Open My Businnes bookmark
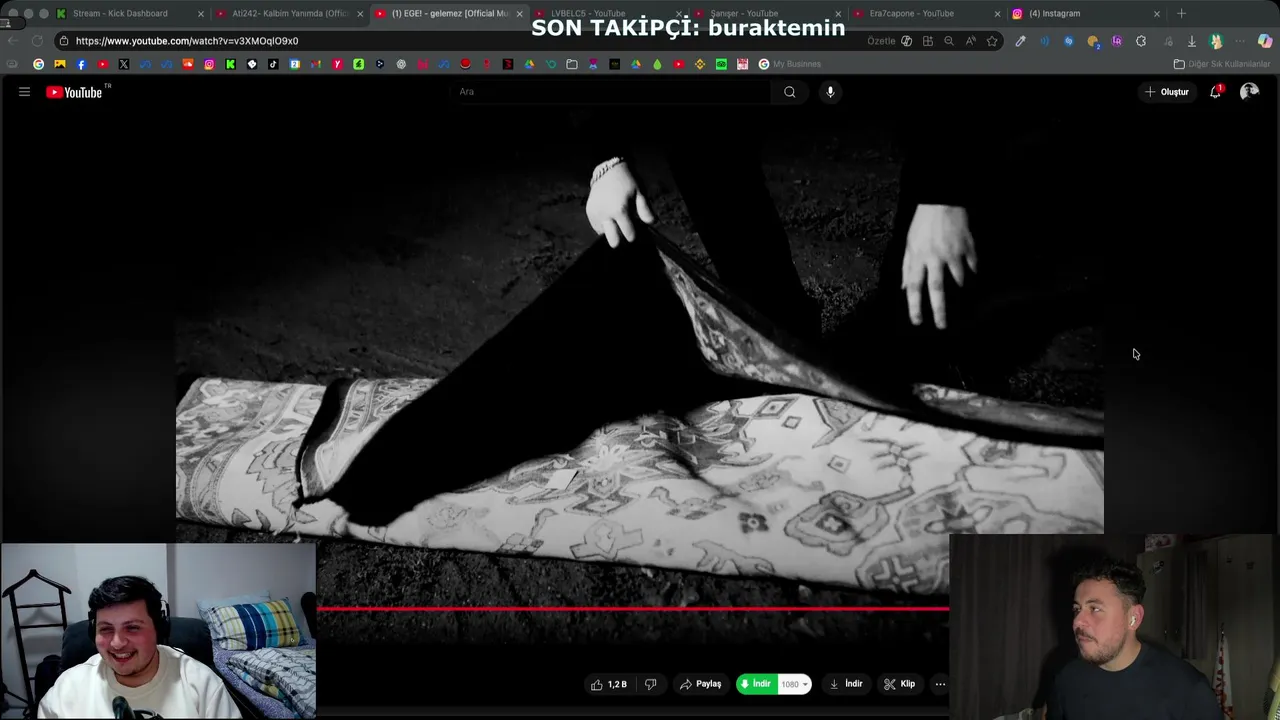Screen dimensions: 1280x720 point(789,64)
